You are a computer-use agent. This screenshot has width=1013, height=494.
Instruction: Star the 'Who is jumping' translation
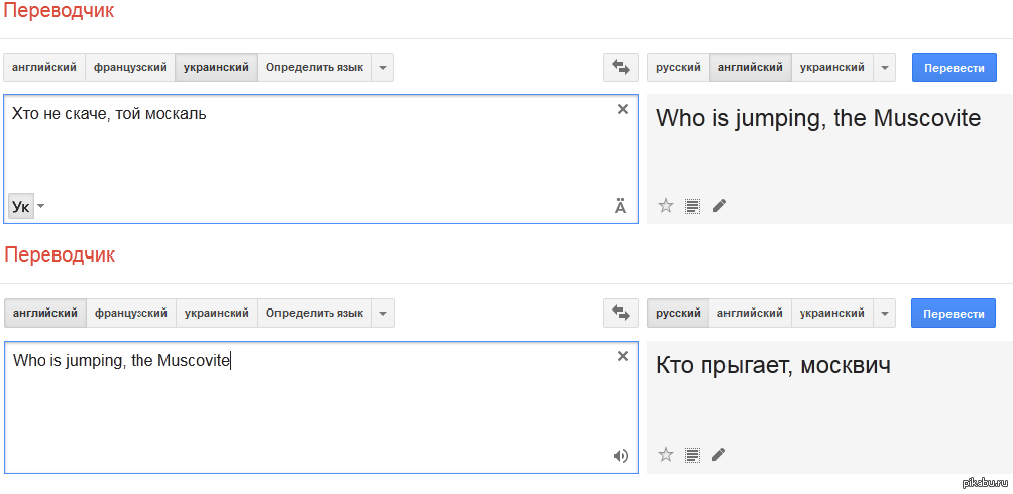pos(666,206)
